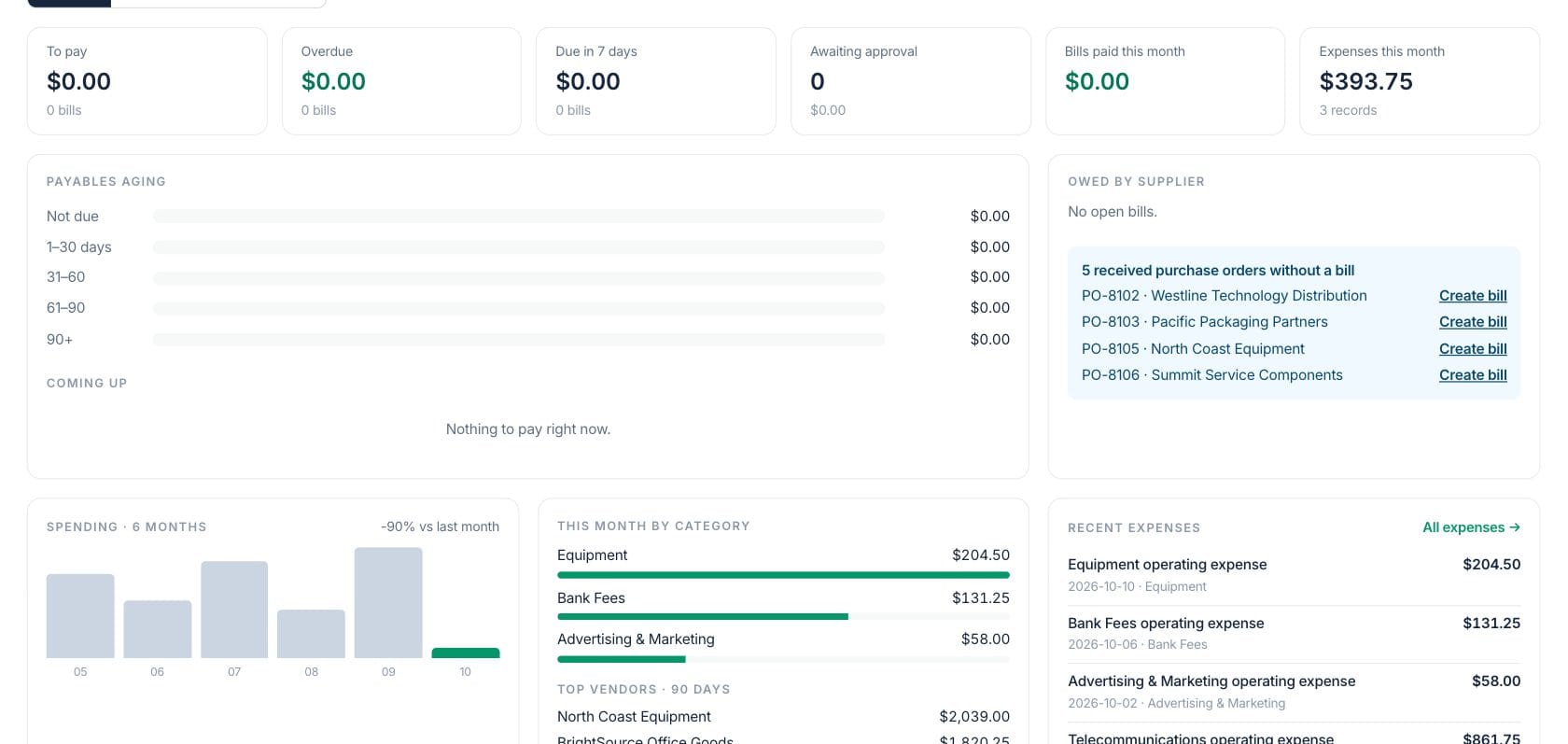This screenshot has height=744, width=1568.
Task: Select the Equipment category progress bar
Action: tap(783, 575)
